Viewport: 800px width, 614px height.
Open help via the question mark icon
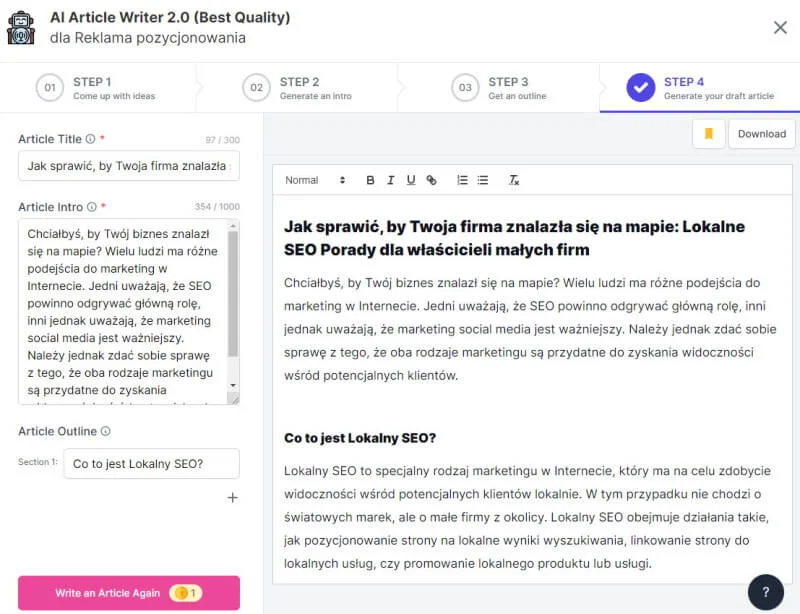pos(766,591)
